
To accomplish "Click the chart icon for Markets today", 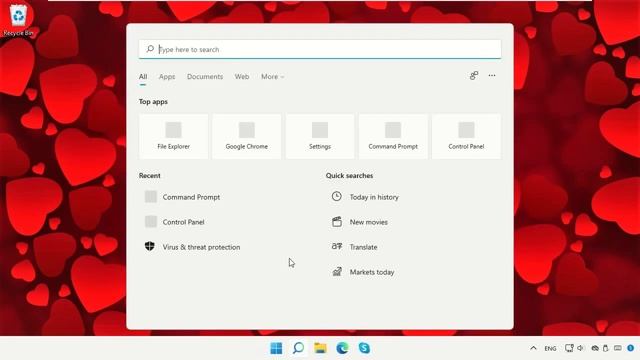I will click(x=337, y=271).
